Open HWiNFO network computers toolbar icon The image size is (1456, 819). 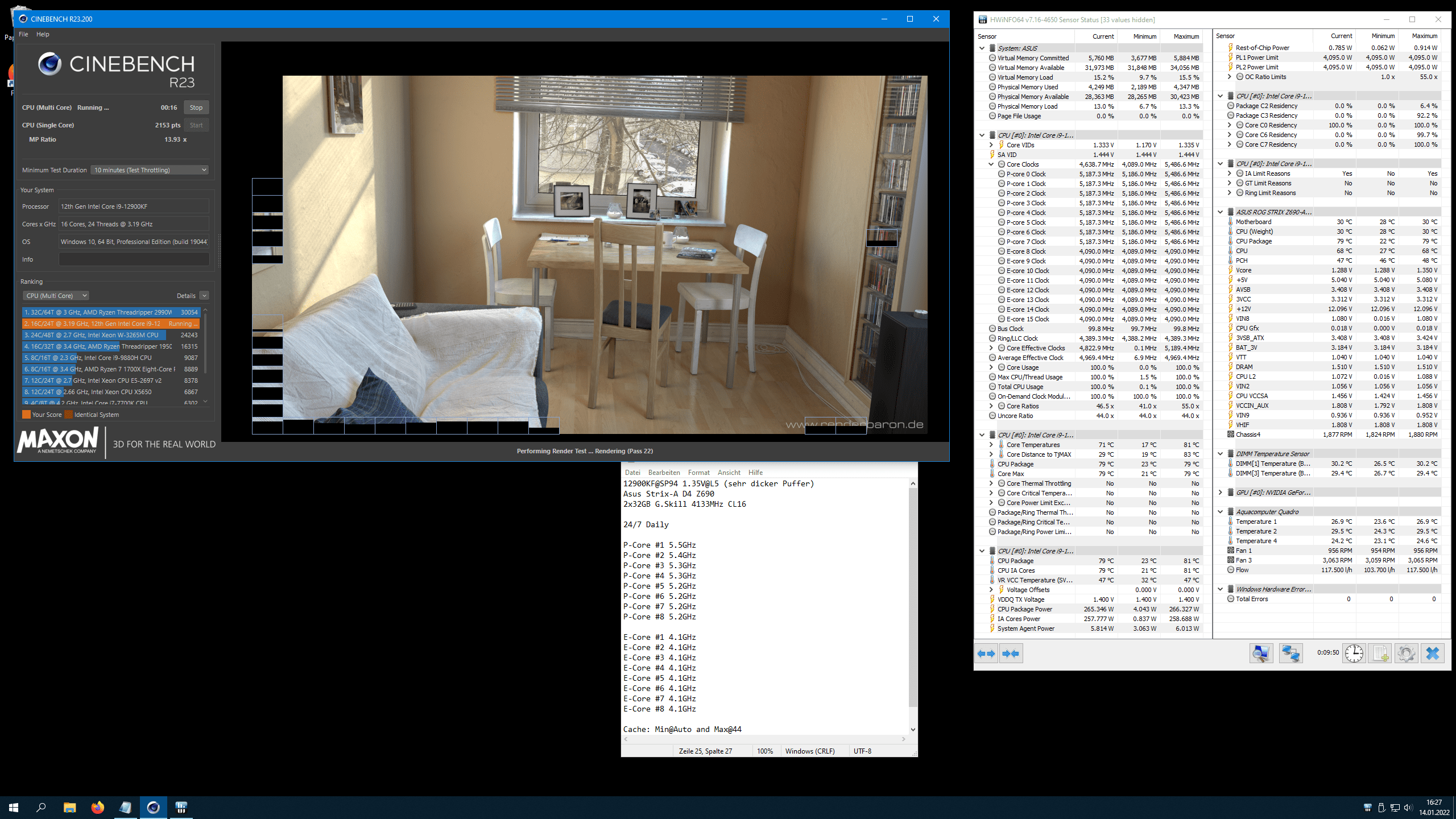[1290, 653]
